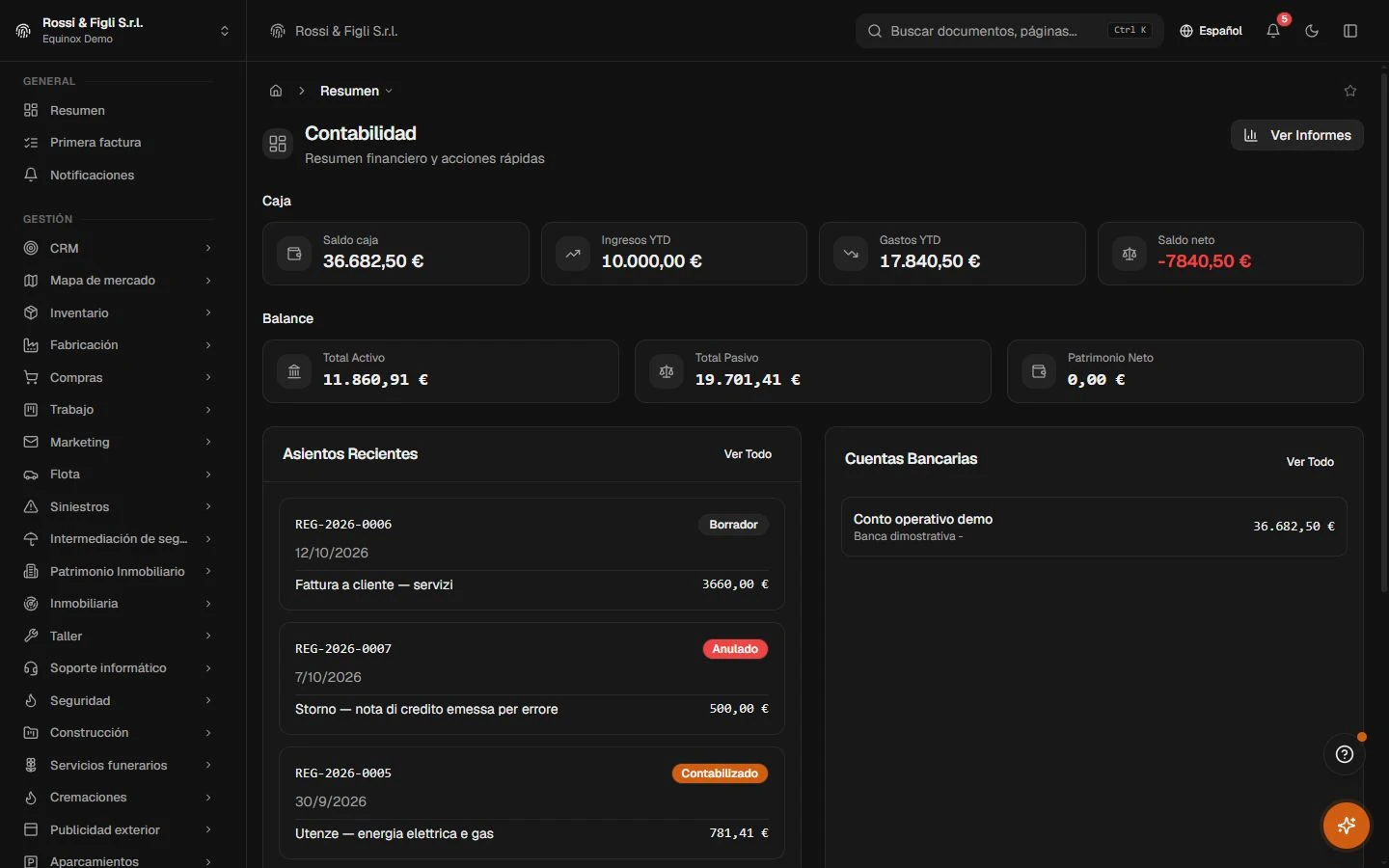Toggle dark mode with the moon icon

[x=1312, y=31]
